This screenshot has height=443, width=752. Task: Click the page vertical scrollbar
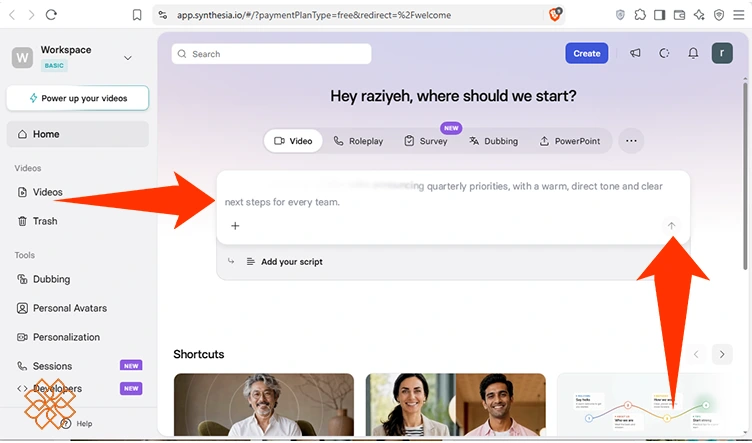[x=745, y=175]
